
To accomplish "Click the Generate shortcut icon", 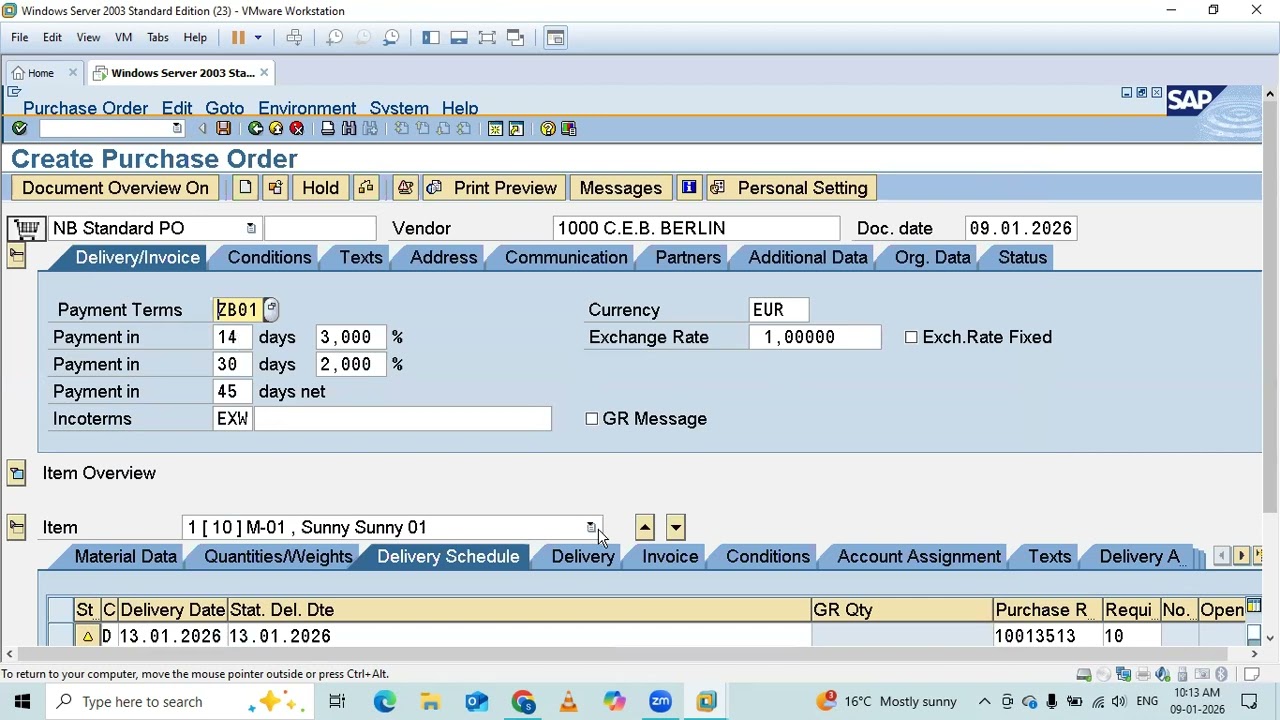I will tap(516, 128).
